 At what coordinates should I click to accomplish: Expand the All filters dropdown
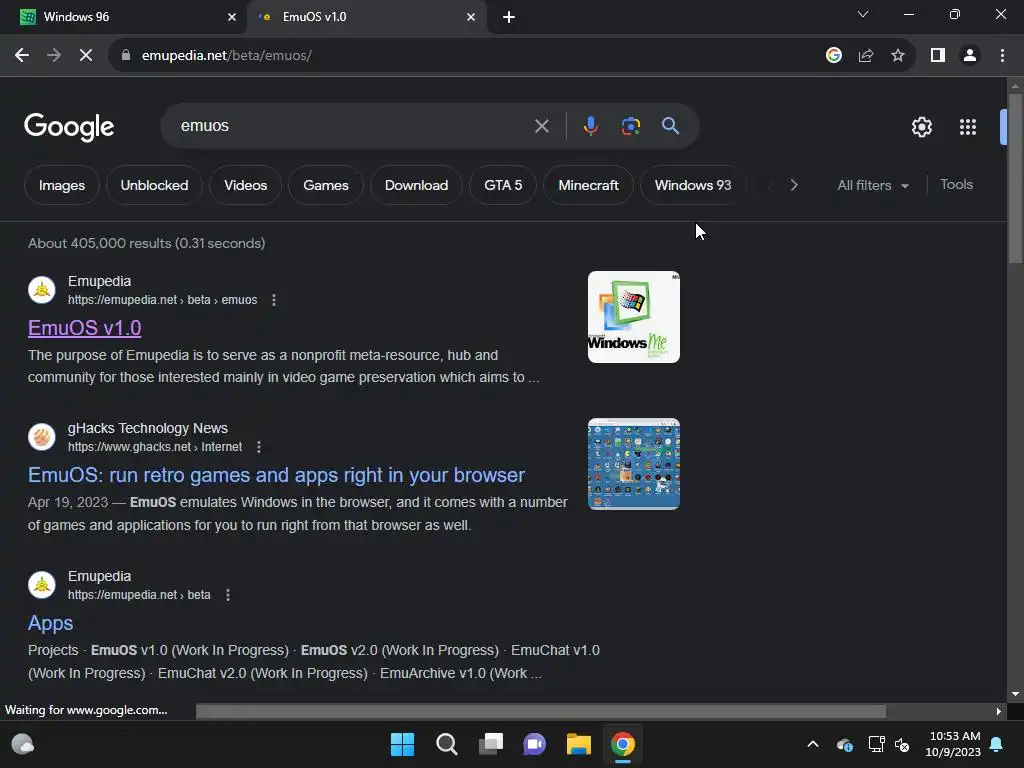tap(873, 185)
